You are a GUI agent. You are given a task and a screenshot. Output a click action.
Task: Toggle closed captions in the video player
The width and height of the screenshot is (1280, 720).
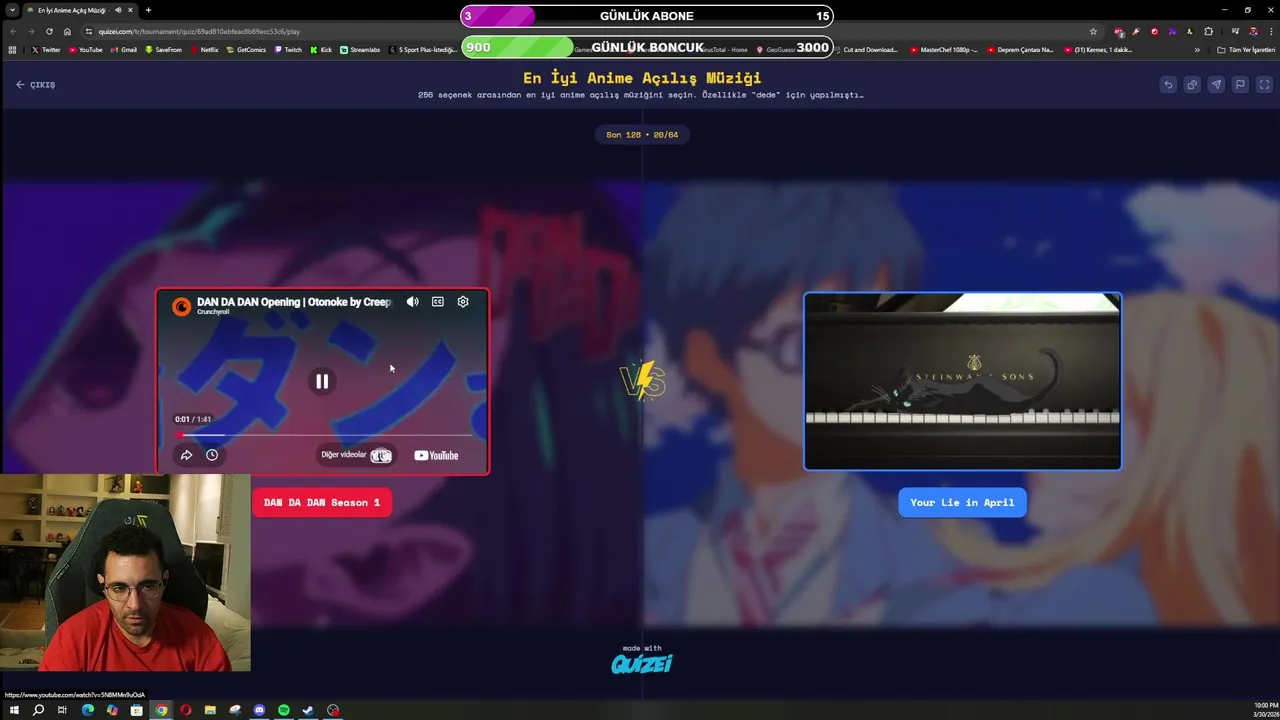point(437,302)
